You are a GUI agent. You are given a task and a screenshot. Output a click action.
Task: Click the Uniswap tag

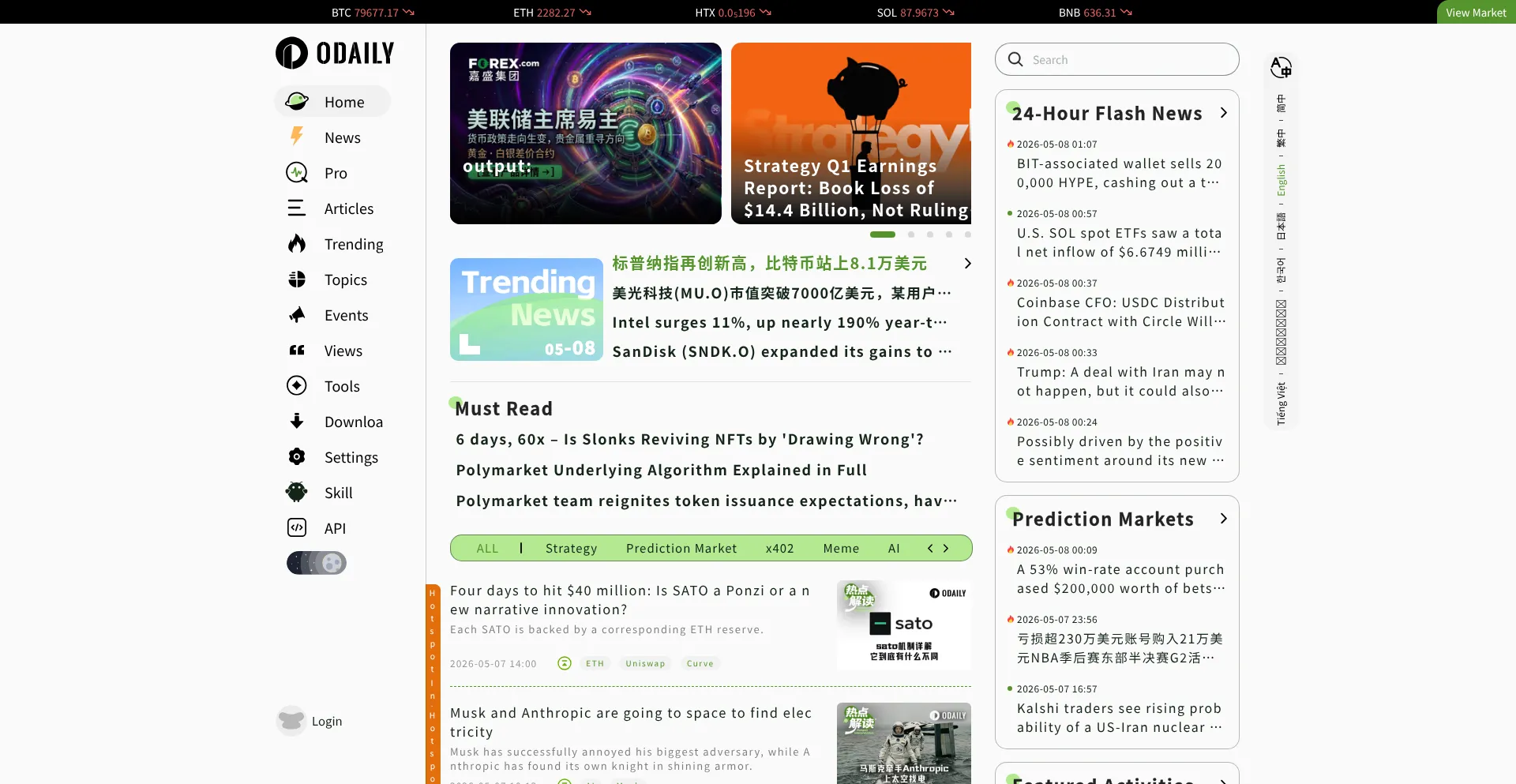tap(645, 663)
